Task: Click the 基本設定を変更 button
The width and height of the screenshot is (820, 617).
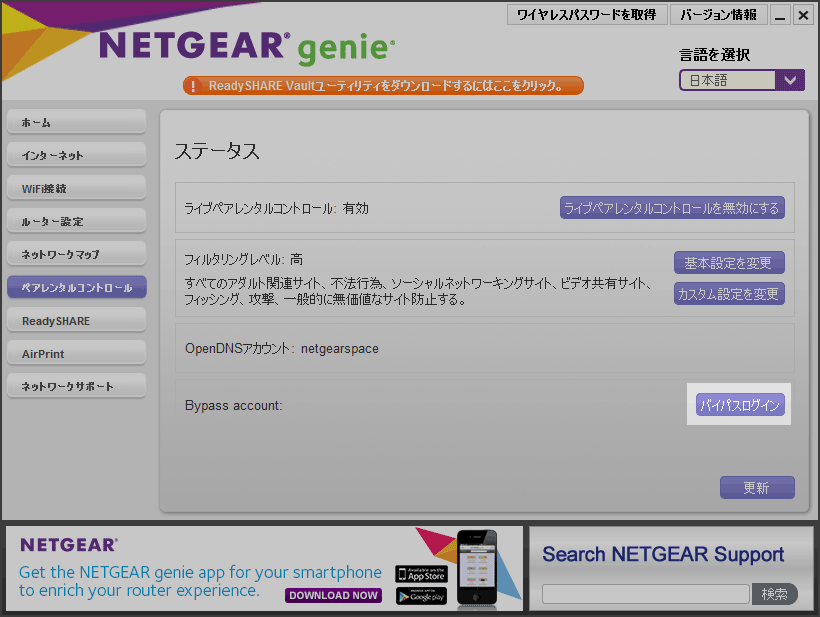Action: [x=729, y=263]
